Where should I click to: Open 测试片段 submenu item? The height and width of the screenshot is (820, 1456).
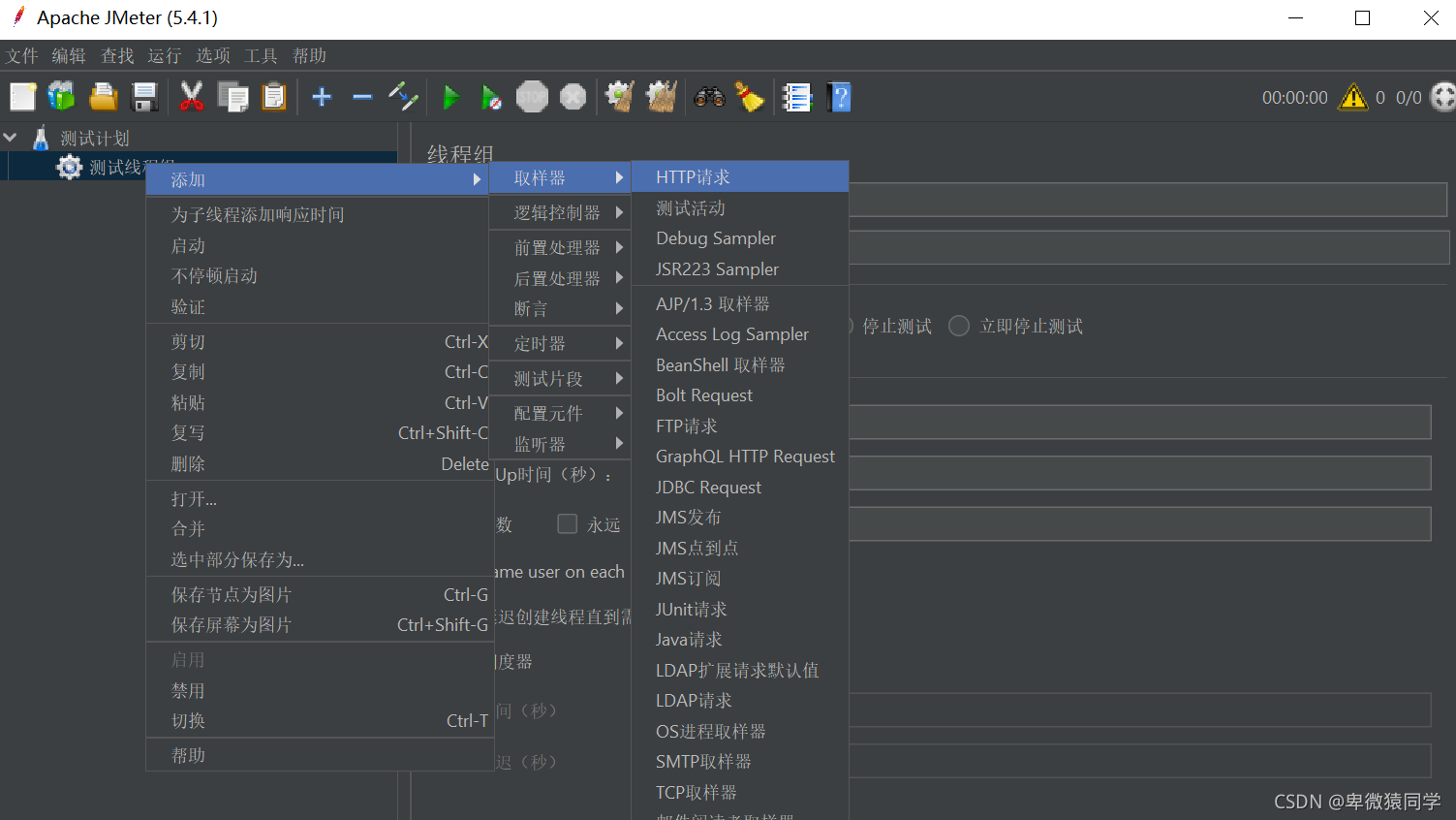(x=560, y=378)
